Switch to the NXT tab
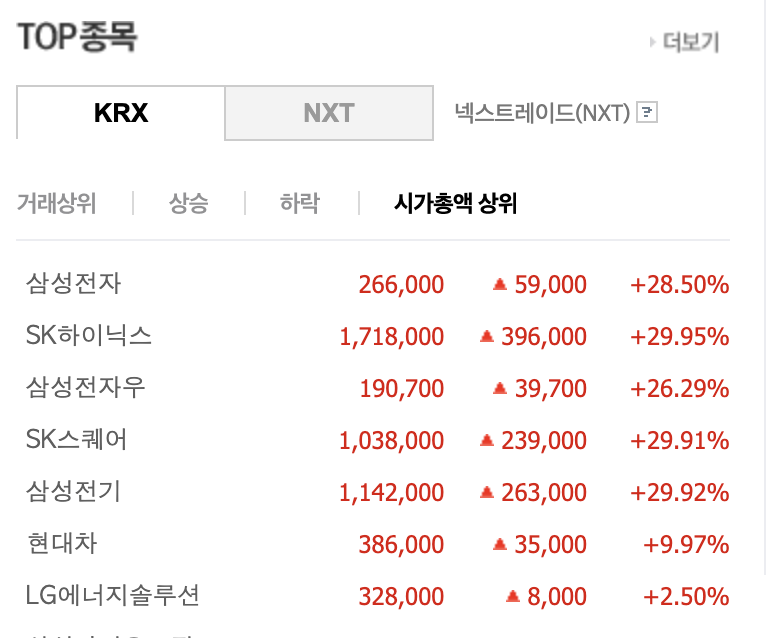The image size is (770, 638). (x=329, y=113)
